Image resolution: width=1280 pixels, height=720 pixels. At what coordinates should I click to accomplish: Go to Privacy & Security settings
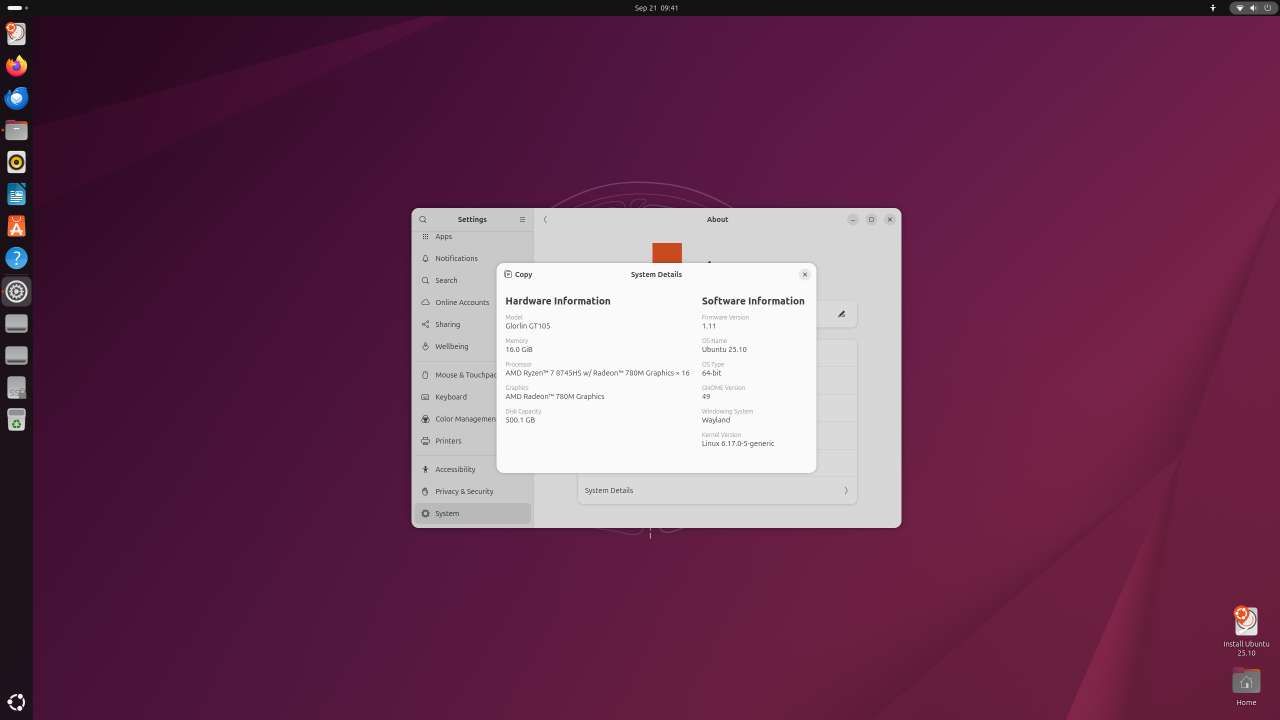pos(473,491)
